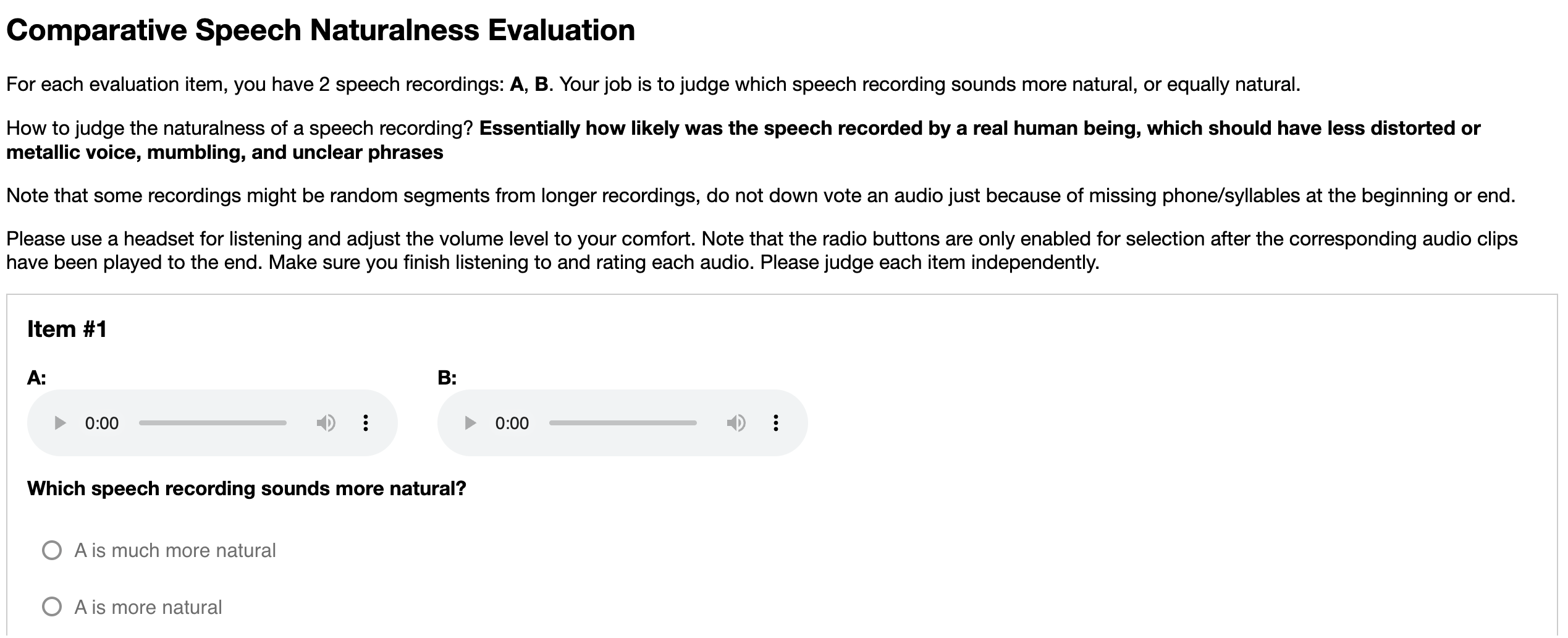
Task: Click the 'Which speech recording sounds more natural?' question
Action: (x=247, y=489)
